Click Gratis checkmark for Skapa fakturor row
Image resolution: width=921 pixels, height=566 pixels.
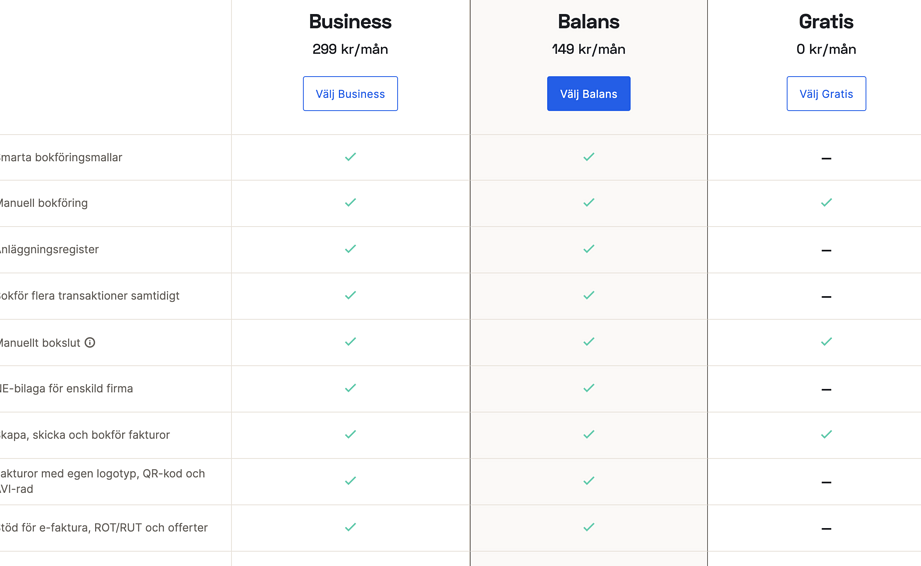coord(826,434)
